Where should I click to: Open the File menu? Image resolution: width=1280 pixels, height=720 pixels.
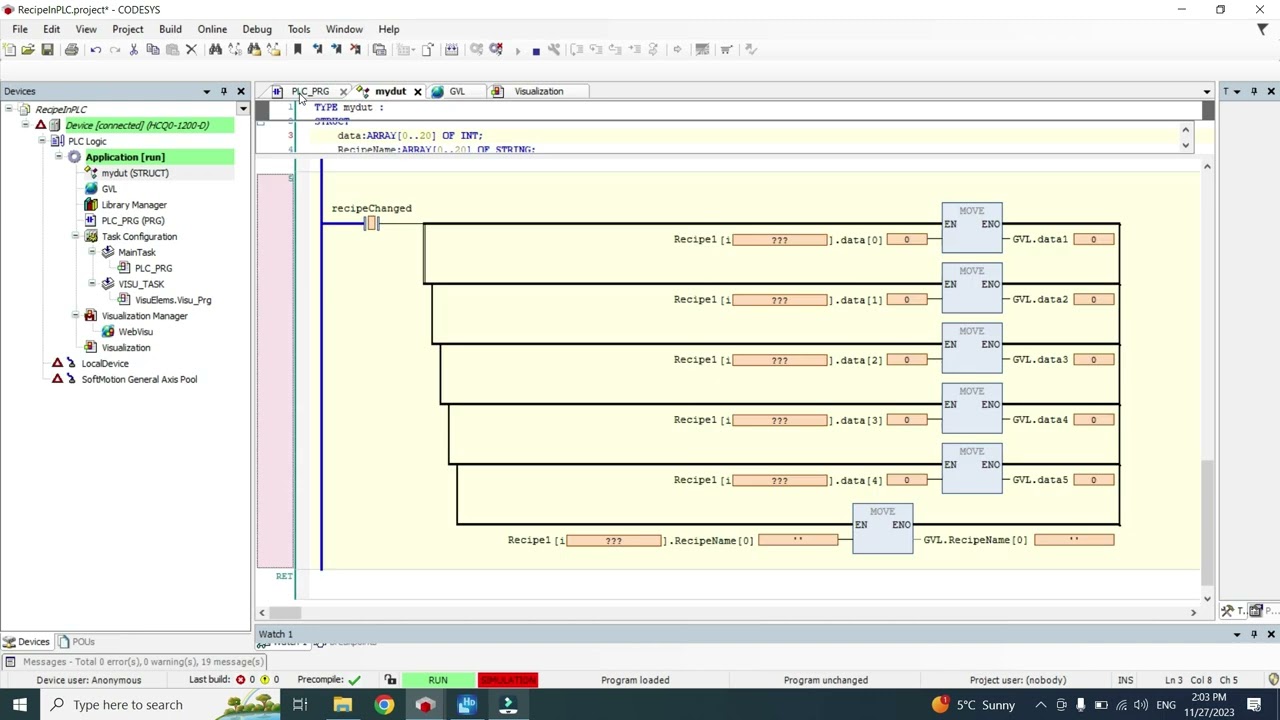(20, 29)
